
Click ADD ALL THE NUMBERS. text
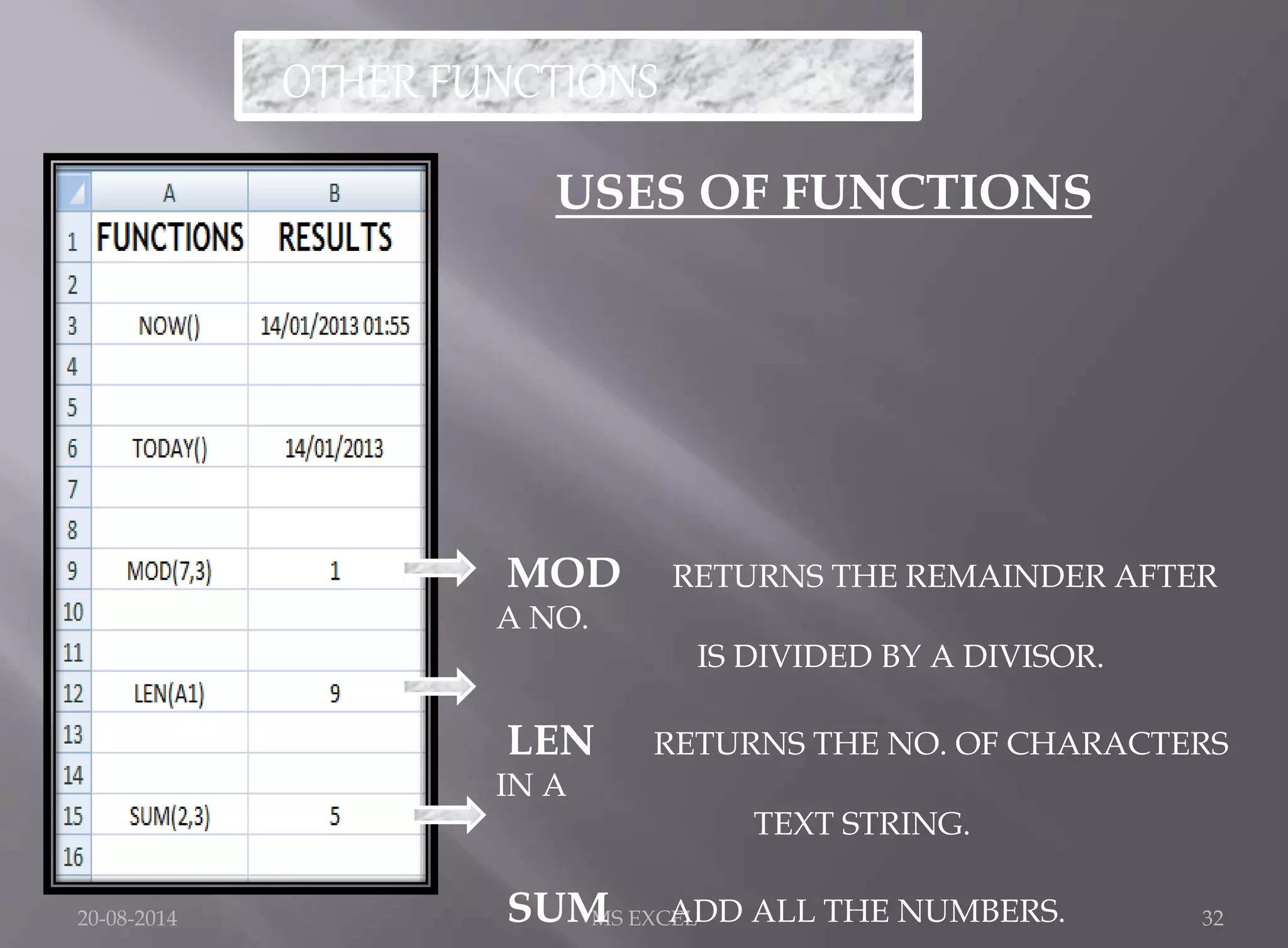point(868,911)
